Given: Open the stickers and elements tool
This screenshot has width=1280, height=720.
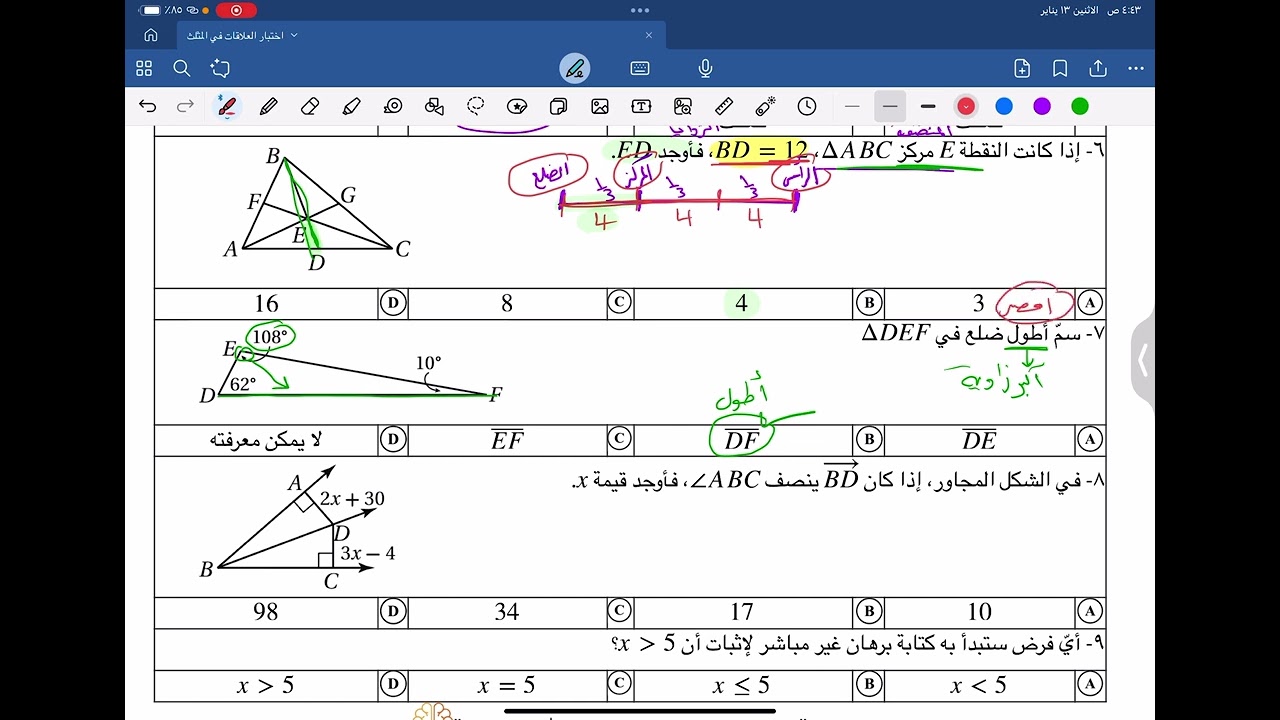Looking at the screenshot, I should click(x=517, y=106).
